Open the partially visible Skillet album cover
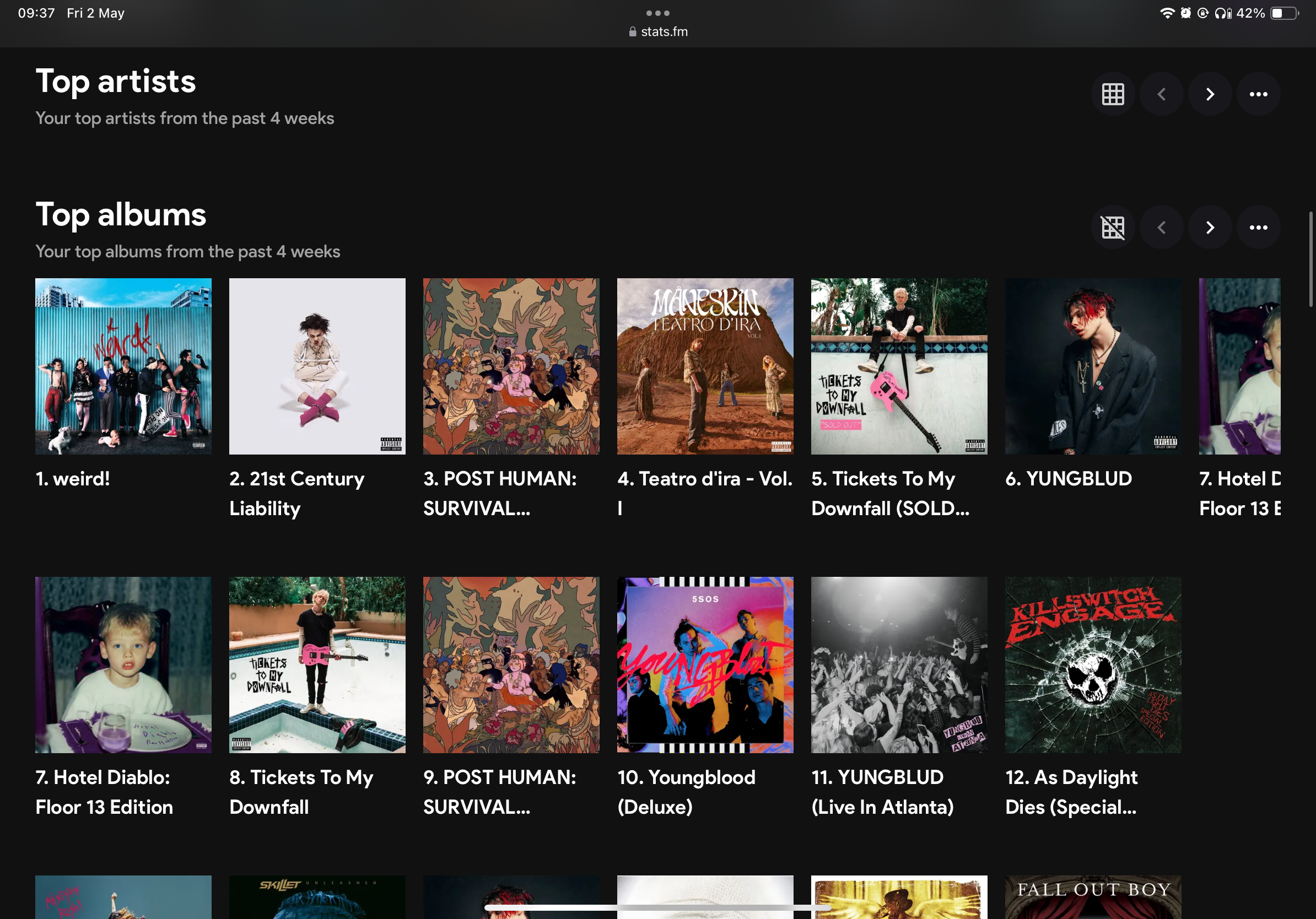The width and height of the screenshot is (1316, 919). tap(317, 896)
